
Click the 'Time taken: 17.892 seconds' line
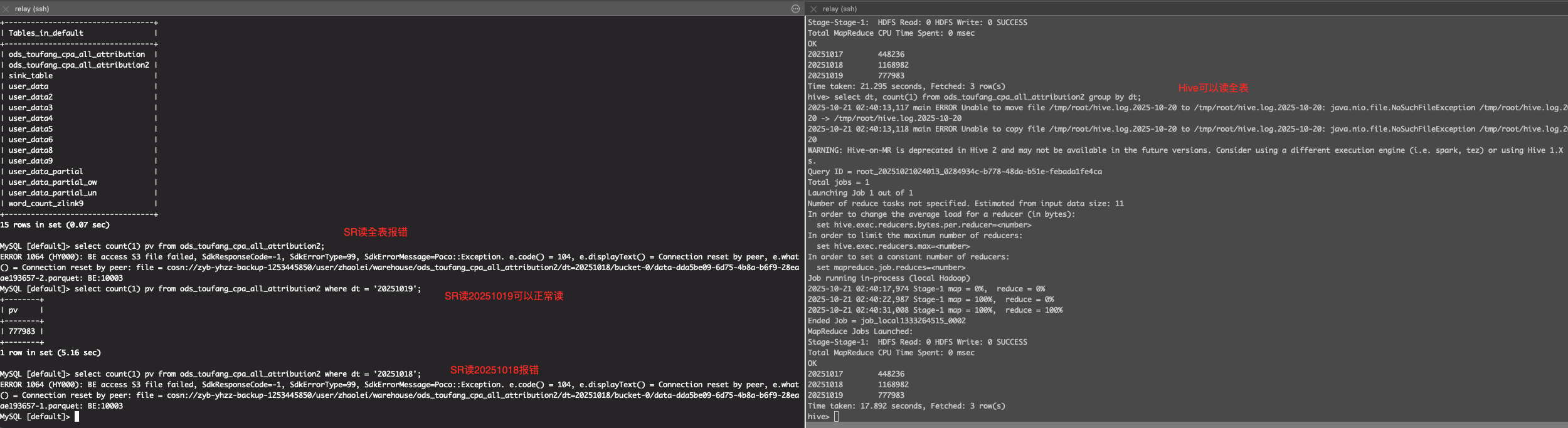click(x=906, y=406)
